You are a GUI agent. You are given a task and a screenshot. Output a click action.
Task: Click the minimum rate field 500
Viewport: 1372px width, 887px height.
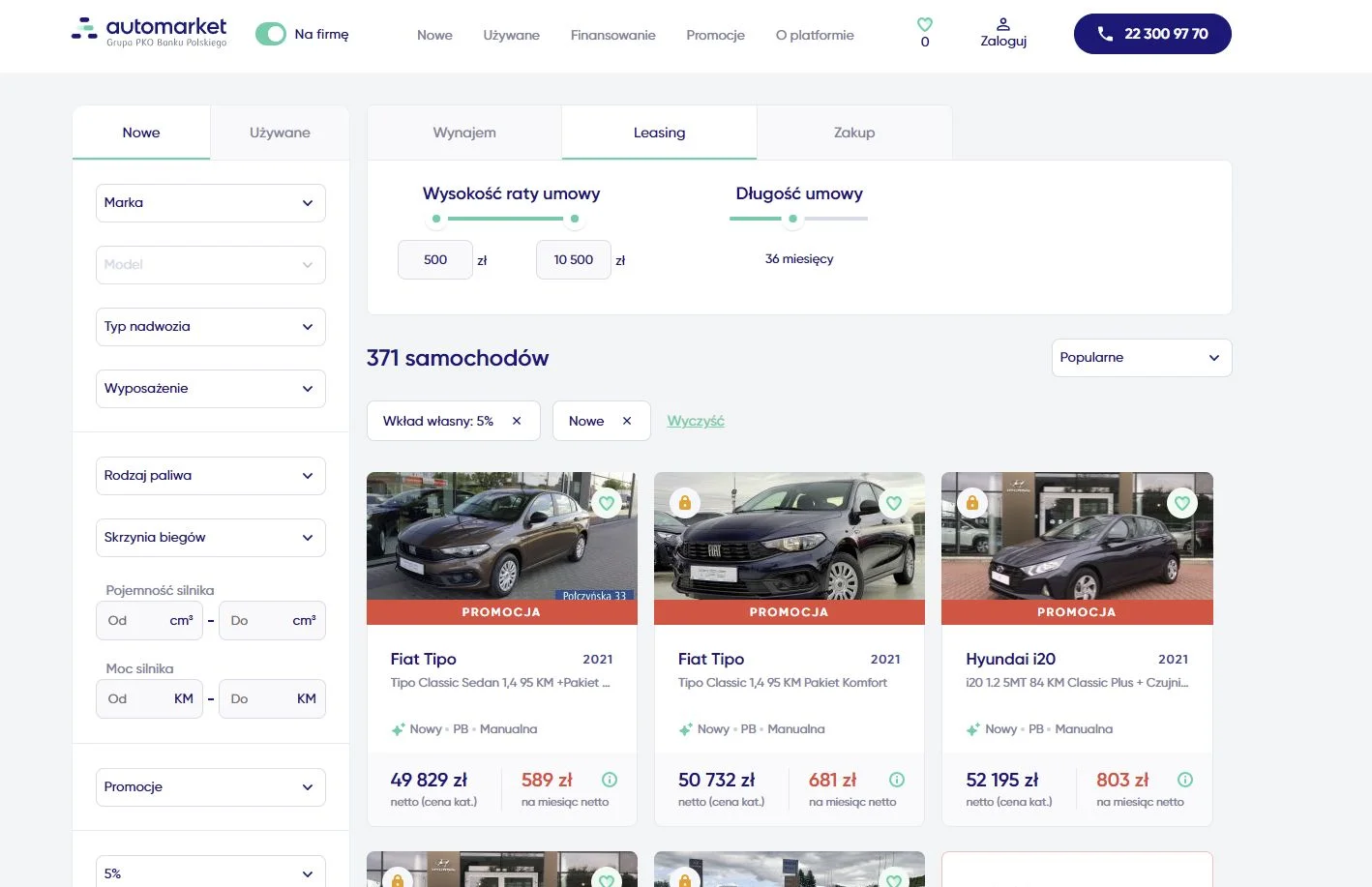[435, 259]
